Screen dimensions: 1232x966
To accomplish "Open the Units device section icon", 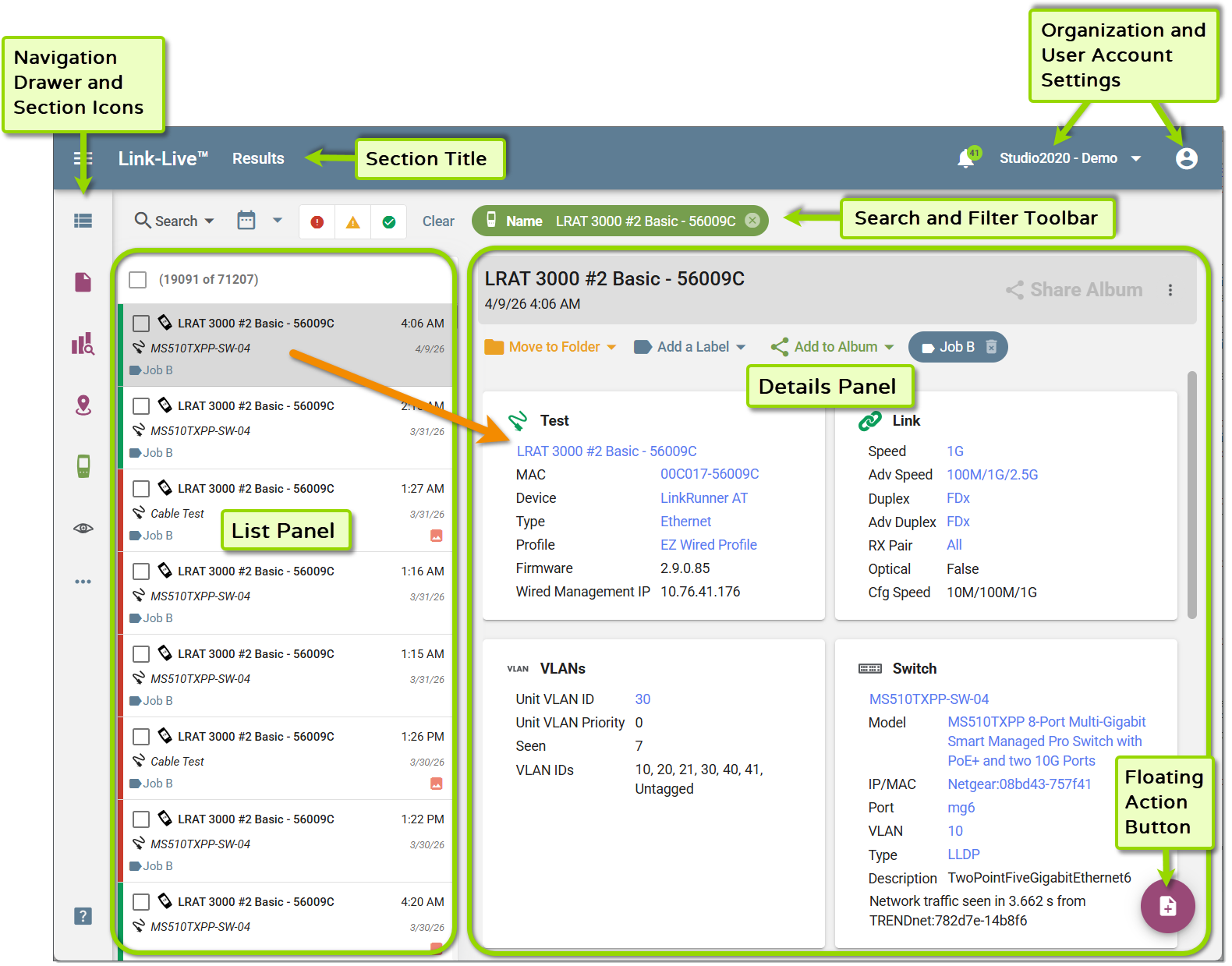I will (x=83, y=466).
